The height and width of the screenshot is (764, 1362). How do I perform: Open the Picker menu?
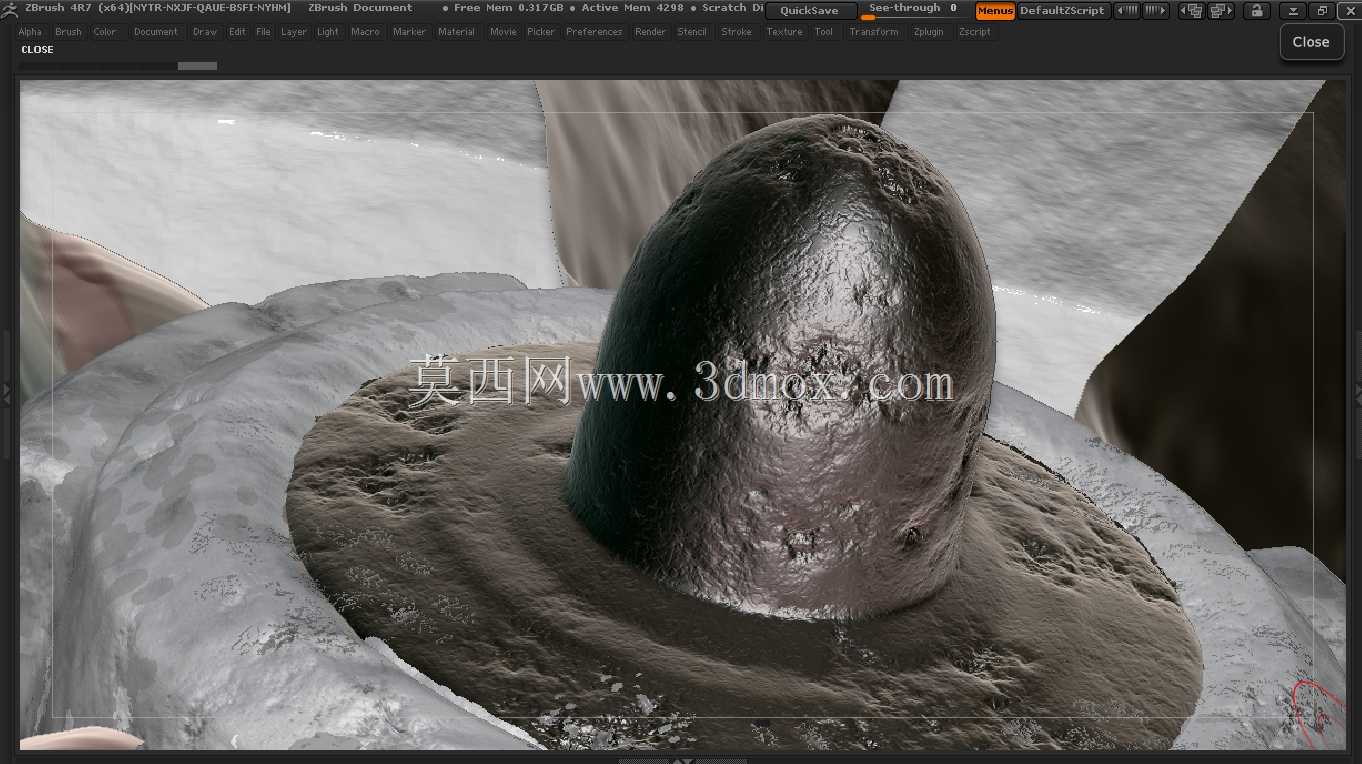click(x=541, y=32)
